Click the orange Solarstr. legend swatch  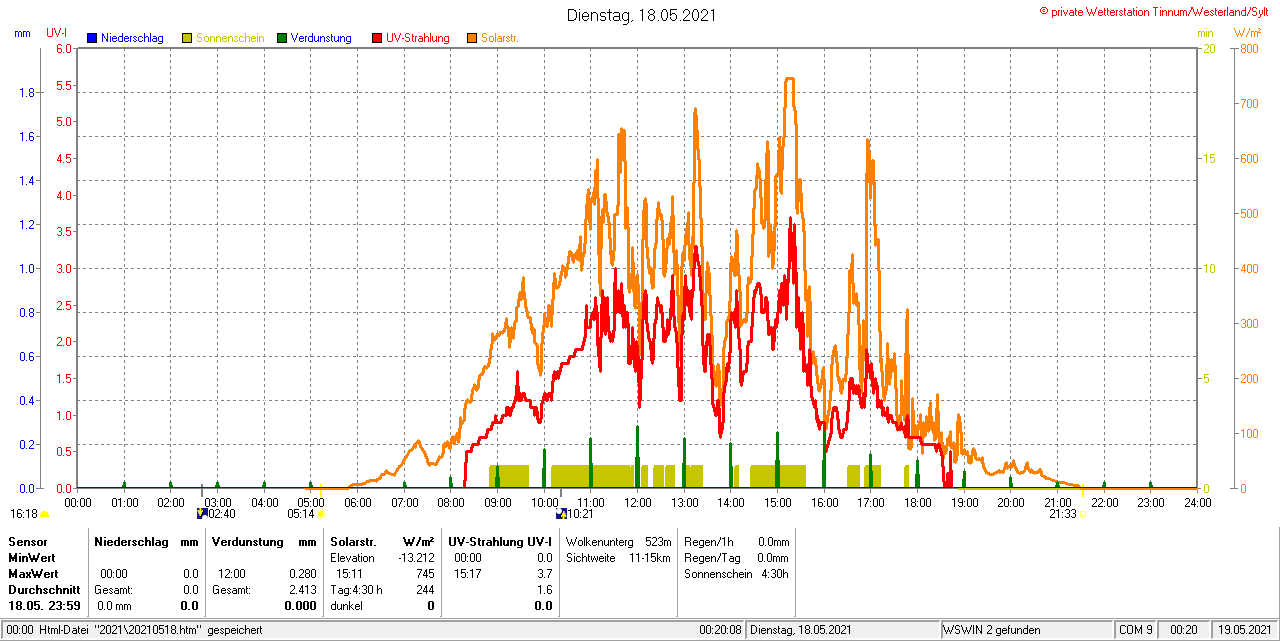pyautogui.click(x=472, y=38)
